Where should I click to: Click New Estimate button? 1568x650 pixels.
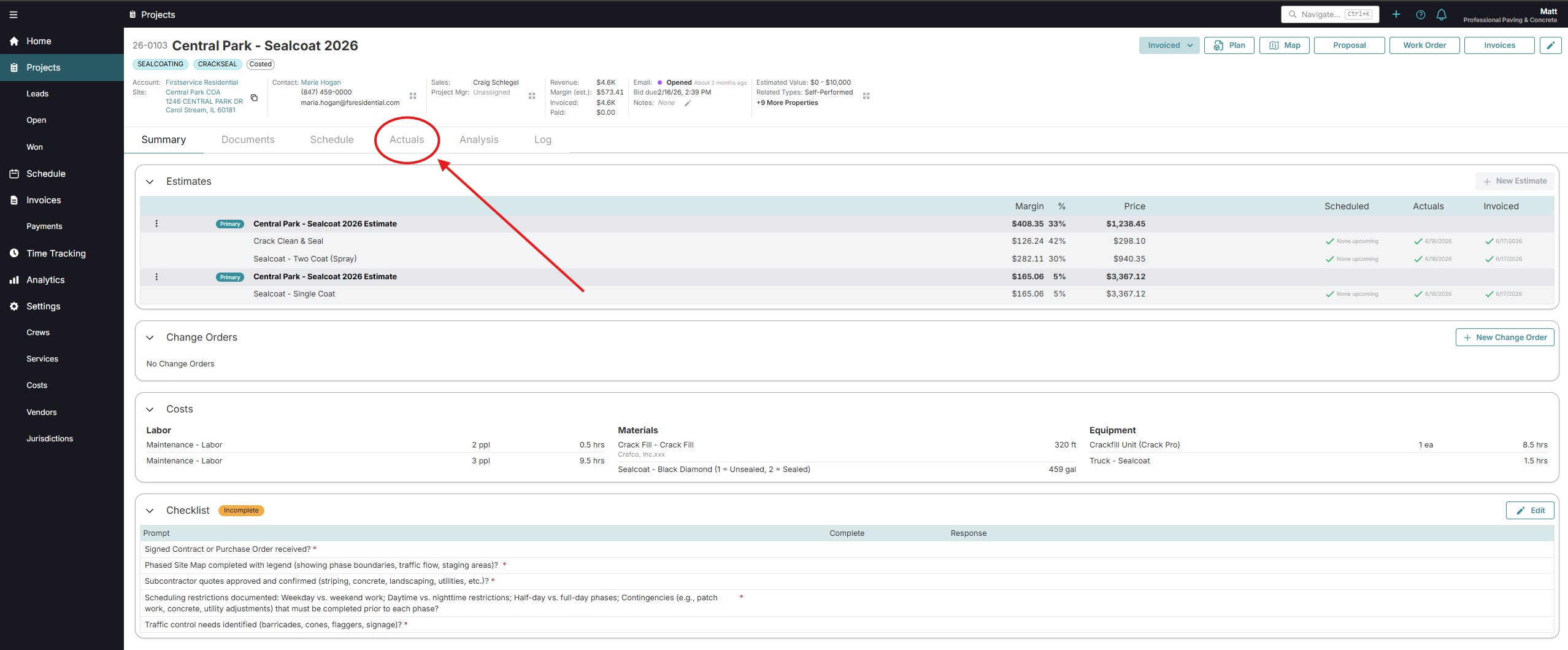pyautogui.click(x=1515, y=181)
